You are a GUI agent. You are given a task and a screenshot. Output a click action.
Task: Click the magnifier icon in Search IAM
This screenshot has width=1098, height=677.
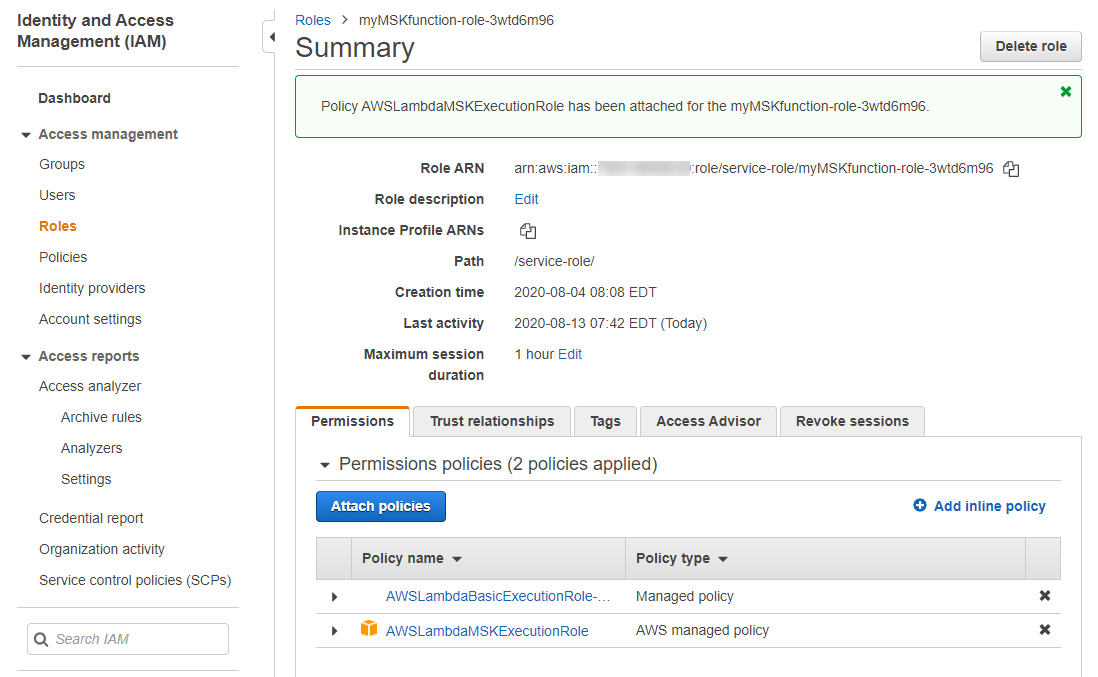[x=41, y=639]
